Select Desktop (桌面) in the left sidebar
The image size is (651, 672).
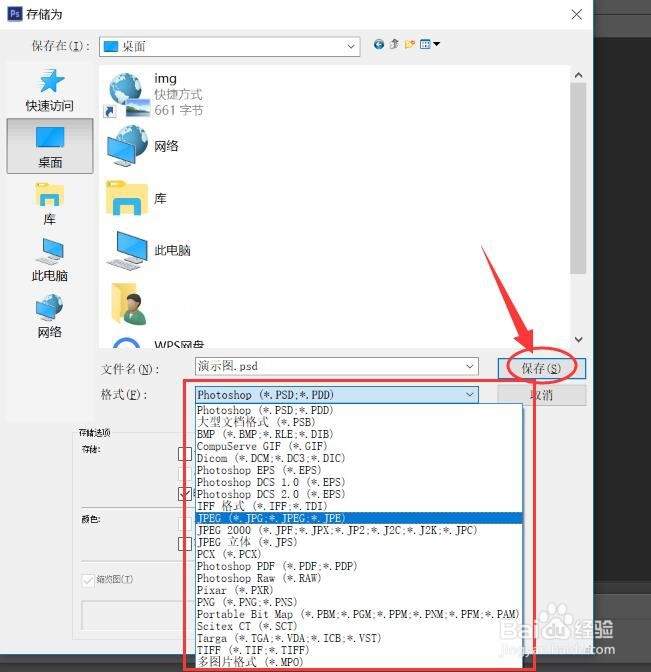[50, 146]
